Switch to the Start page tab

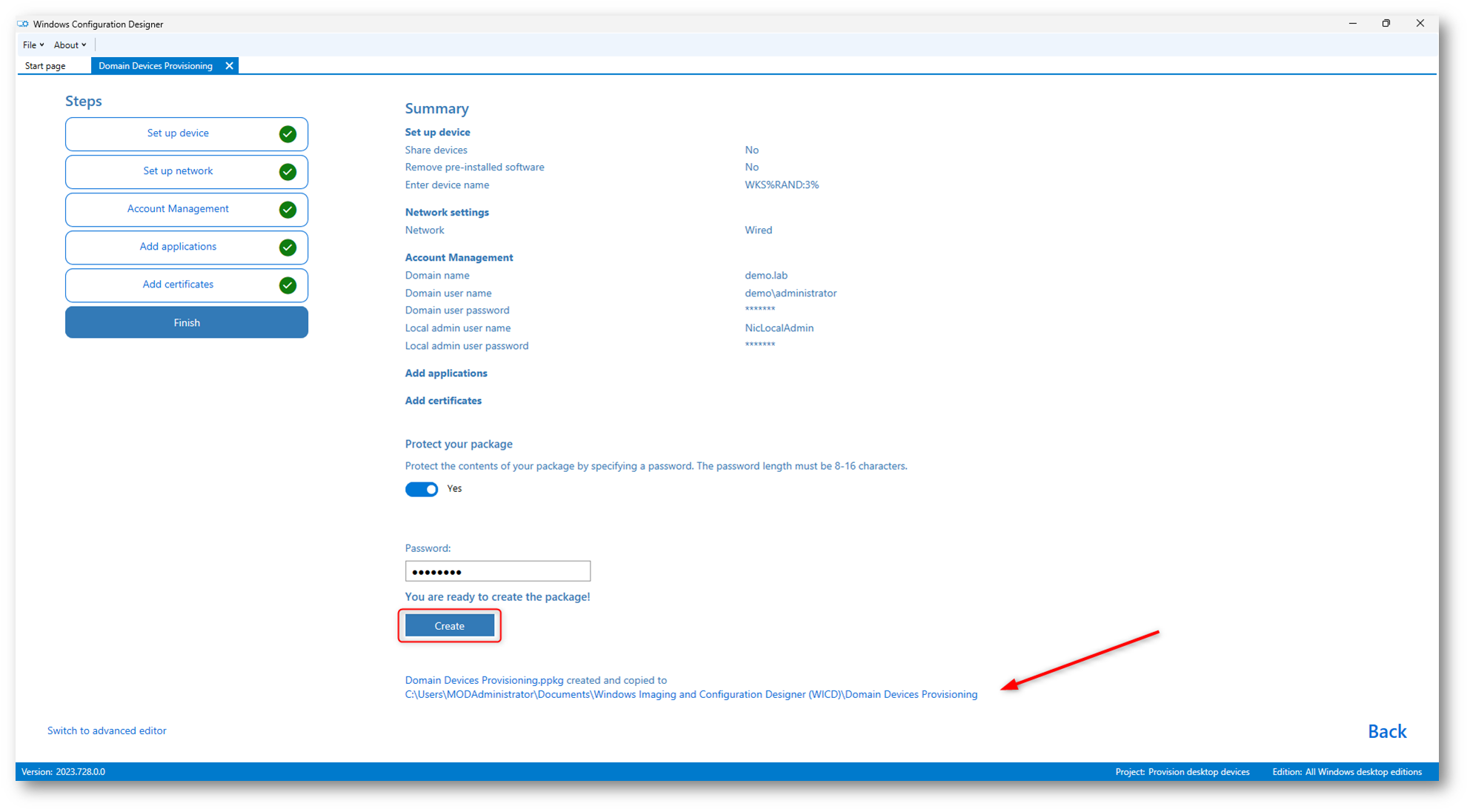pyautogui.click(x=45, y=66)
